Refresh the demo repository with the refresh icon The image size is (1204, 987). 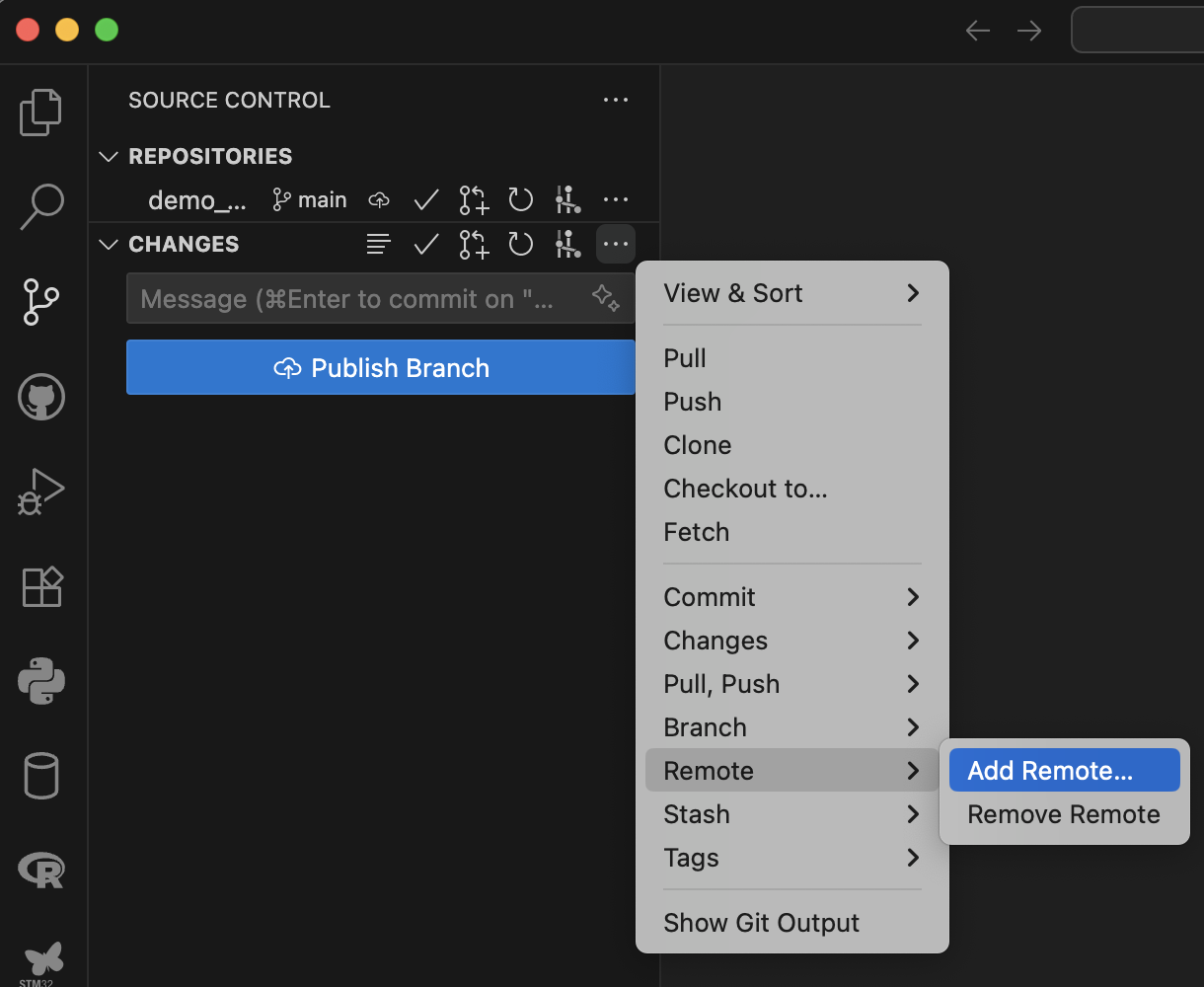click(x=520, y=199)
